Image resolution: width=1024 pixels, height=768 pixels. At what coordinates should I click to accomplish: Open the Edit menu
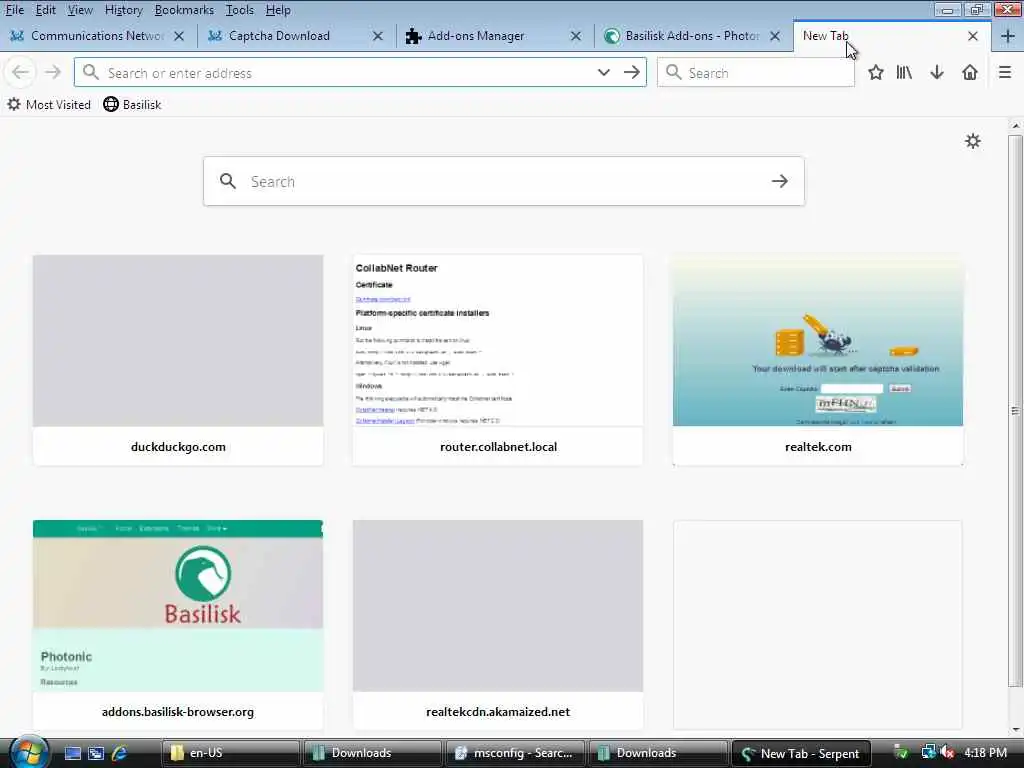tap(46, 10)
